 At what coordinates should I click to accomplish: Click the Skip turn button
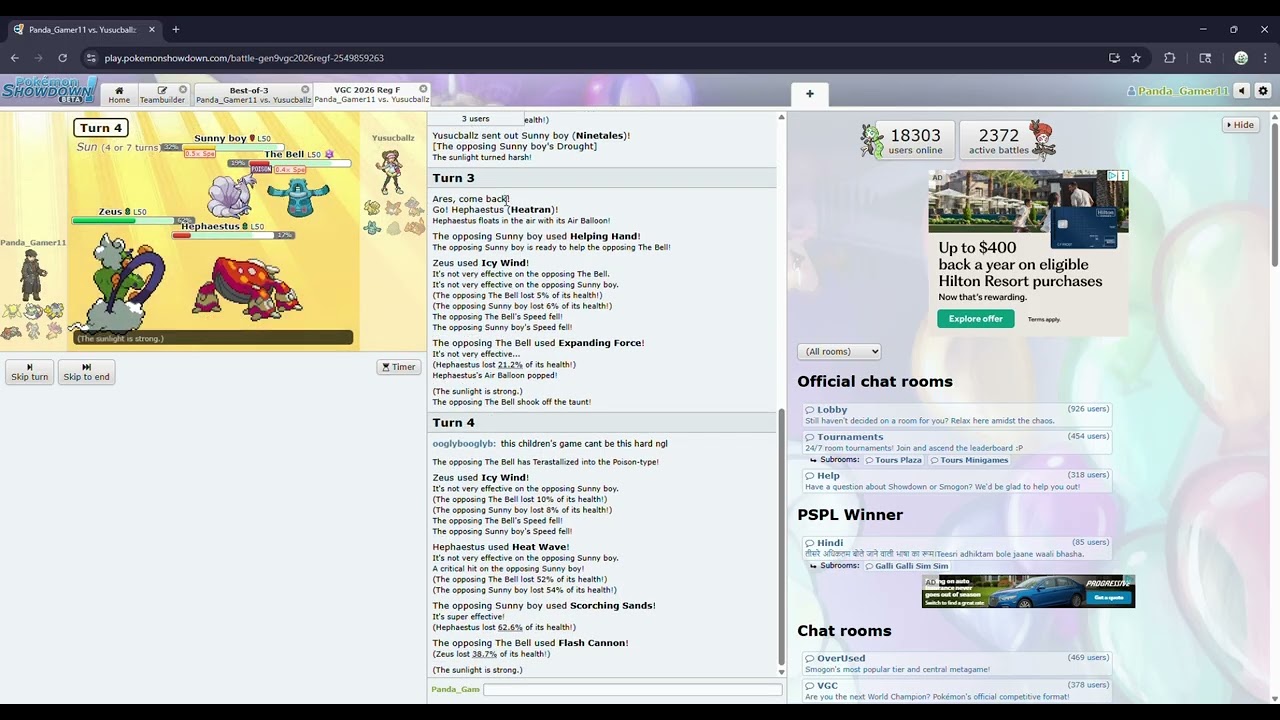(29, 372)
